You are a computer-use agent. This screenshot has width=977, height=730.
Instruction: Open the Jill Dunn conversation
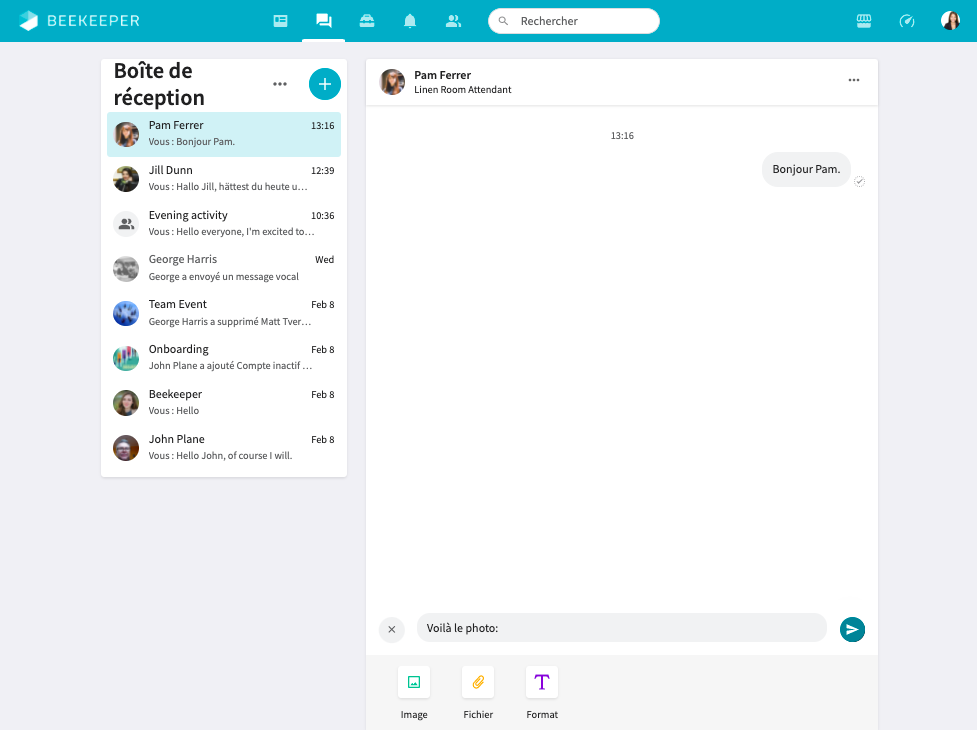(223, 178)
